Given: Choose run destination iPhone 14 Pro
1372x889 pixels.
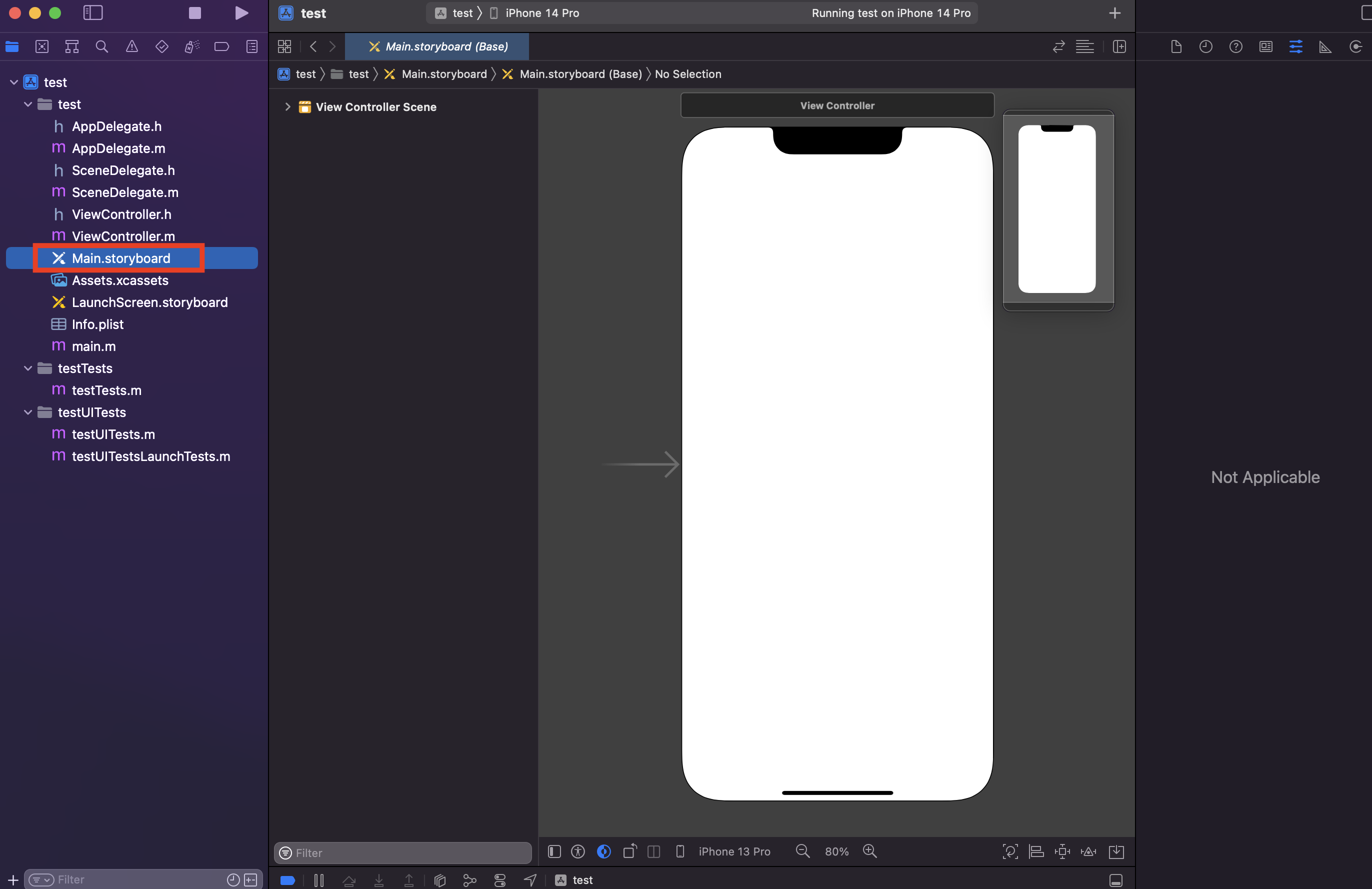Looking at the screenshot, I should [x=534, y=12].
